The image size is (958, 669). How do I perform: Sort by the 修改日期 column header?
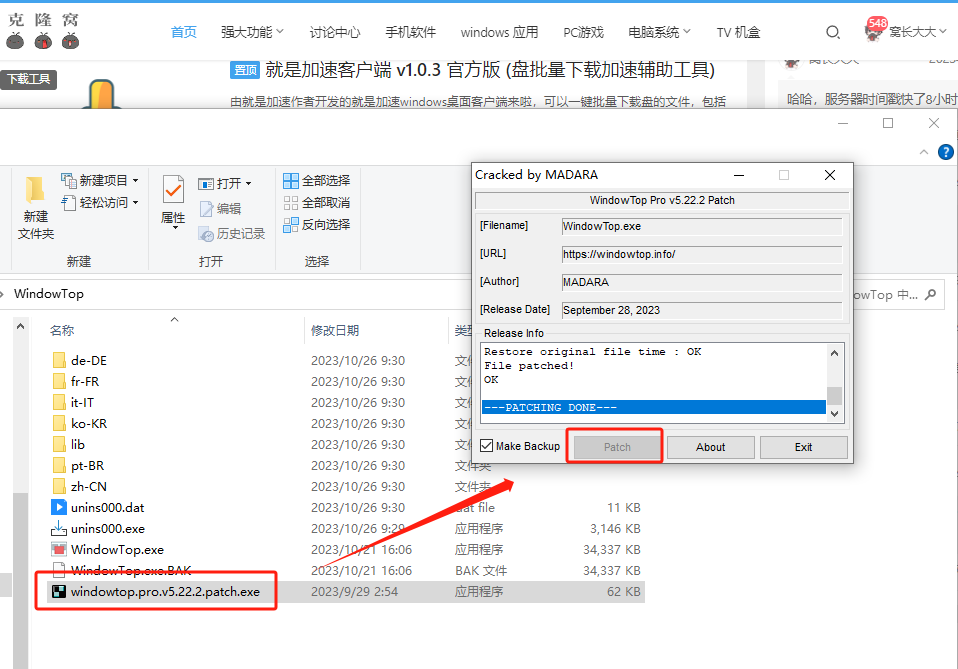coord(335,331)
